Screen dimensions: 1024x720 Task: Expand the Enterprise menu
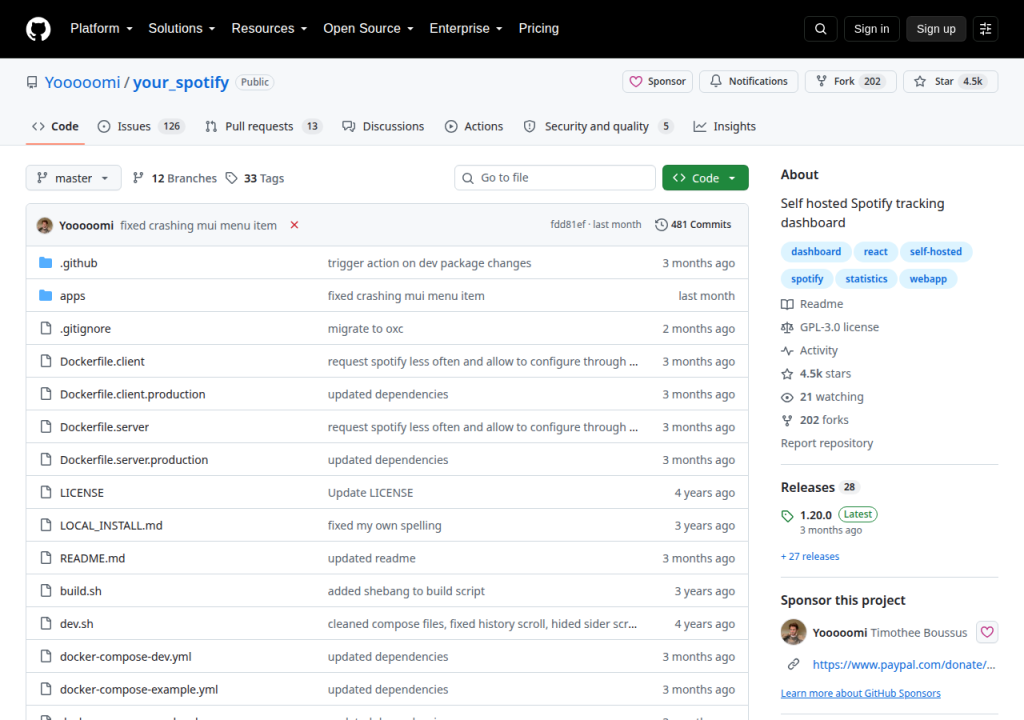coord(466,29)
